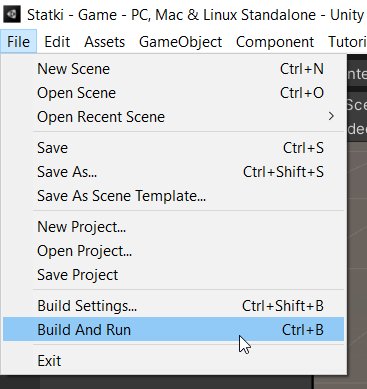Open the Assets menu

(105, 42)
